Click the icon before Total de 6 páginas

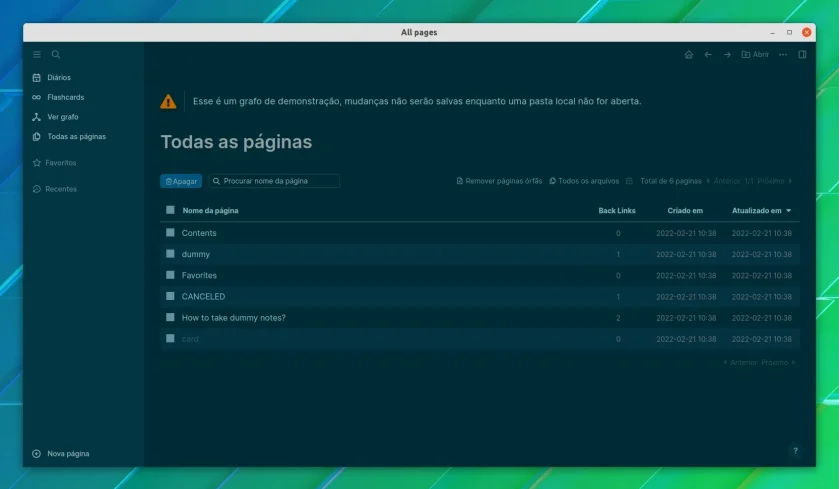tap(629, 181)
